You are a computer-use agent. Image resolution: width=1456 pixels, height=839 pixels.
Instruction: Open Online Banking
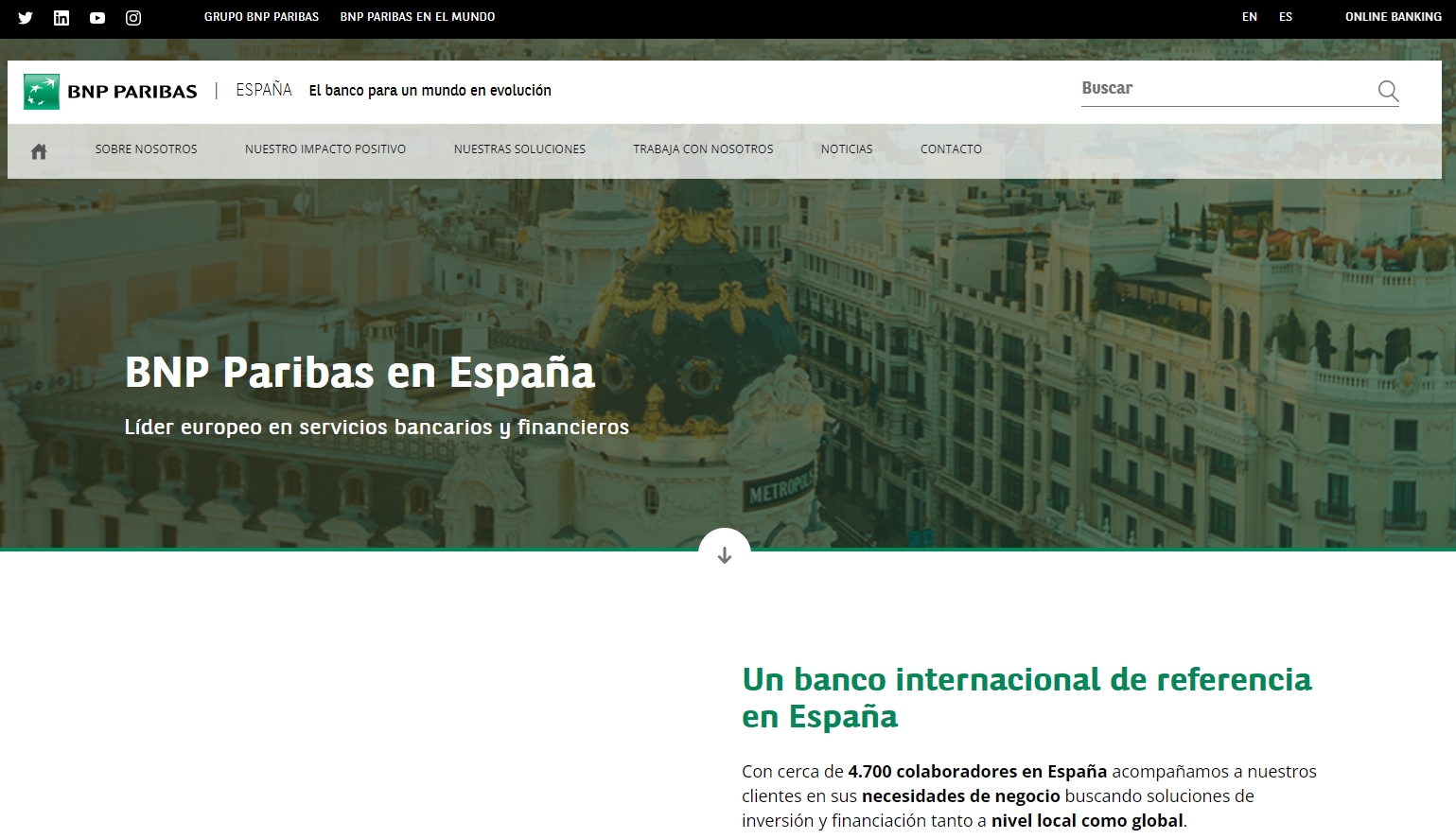[x=1394, y=17]
